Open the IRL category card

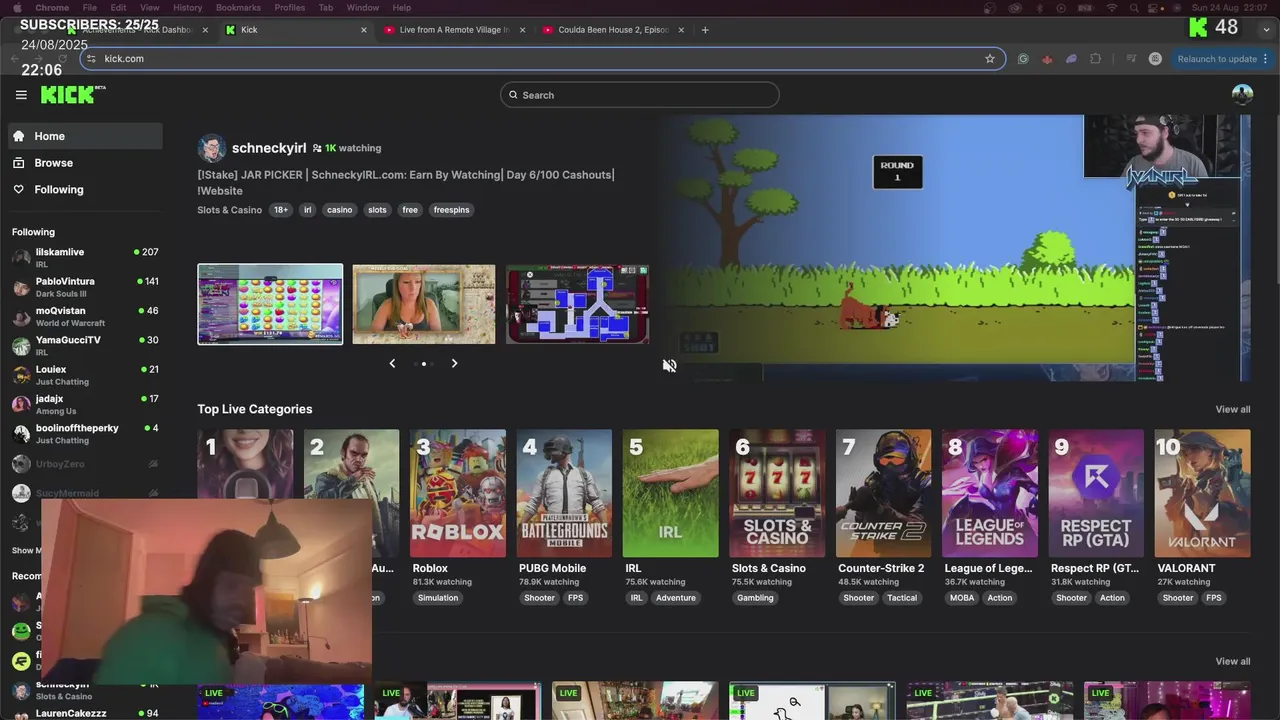click(x=670, y=494)
